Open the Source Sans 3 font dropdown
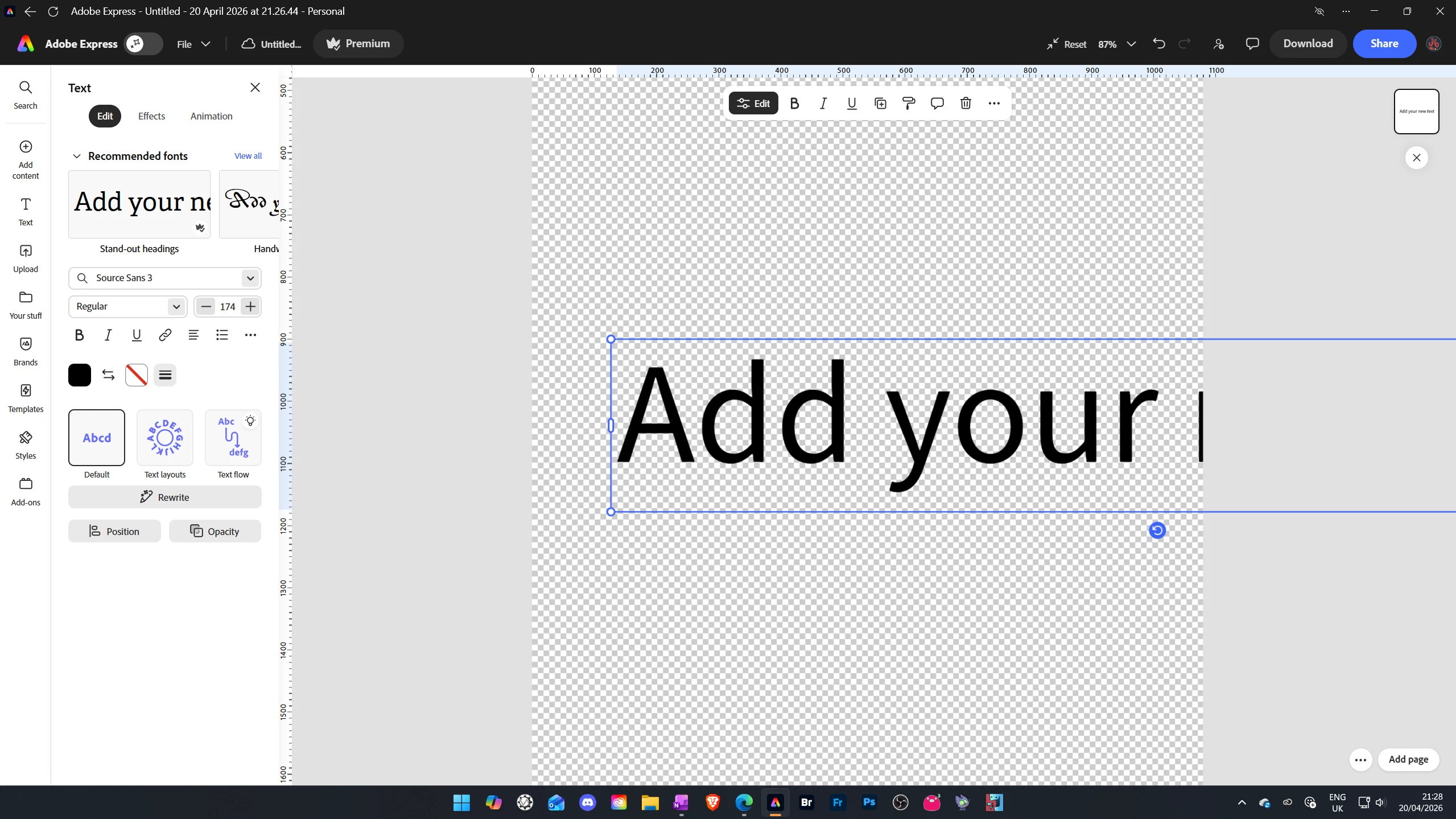This screenshot has height=819, width=1456. (250, 278)
